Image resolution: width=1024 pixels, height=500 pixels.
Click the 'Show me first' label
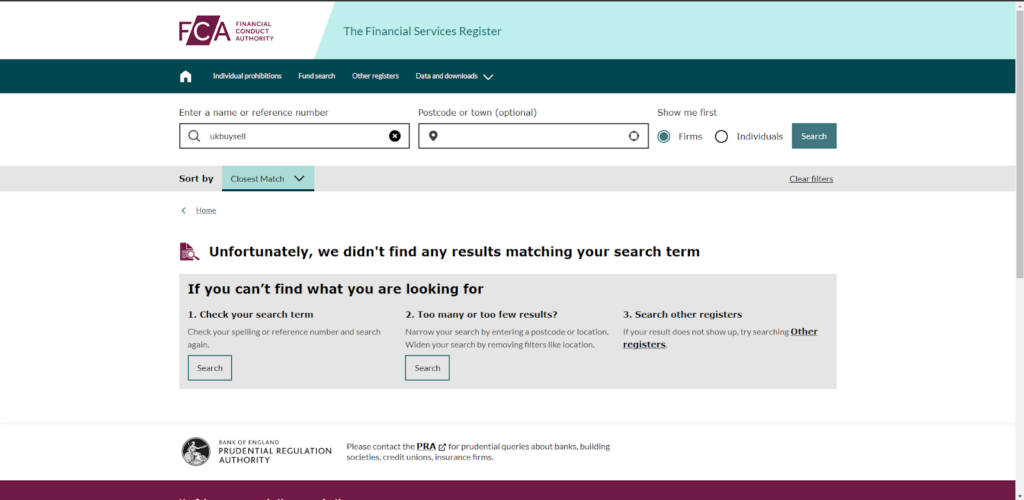687,112
